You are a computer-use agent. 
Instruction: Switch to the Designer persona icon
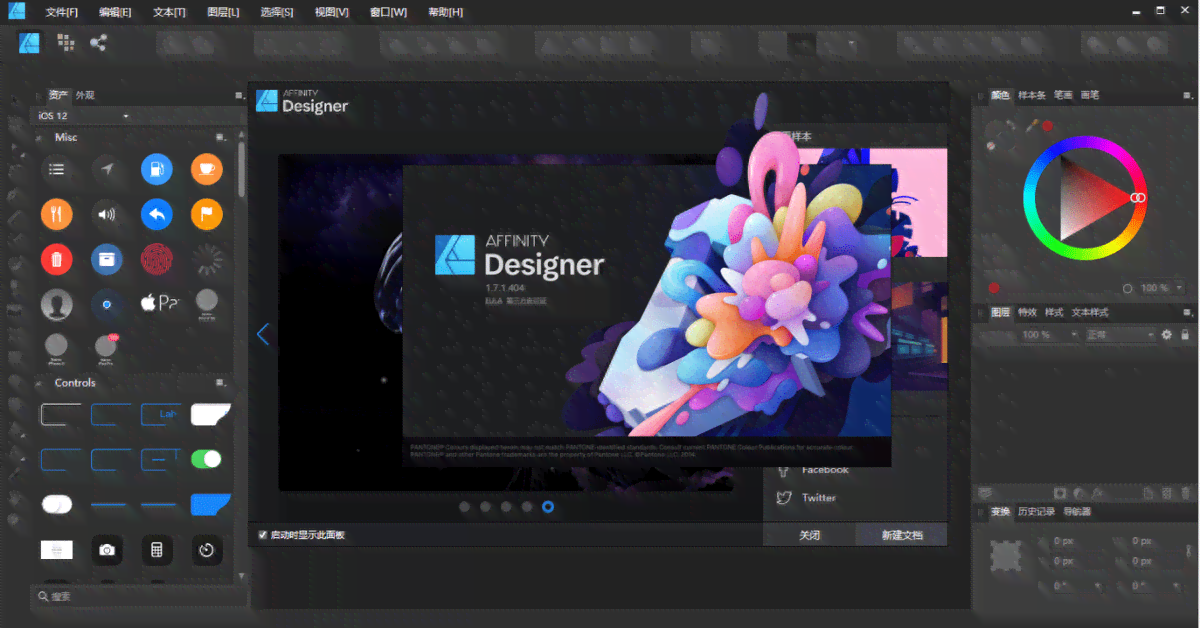click(30, 42)
